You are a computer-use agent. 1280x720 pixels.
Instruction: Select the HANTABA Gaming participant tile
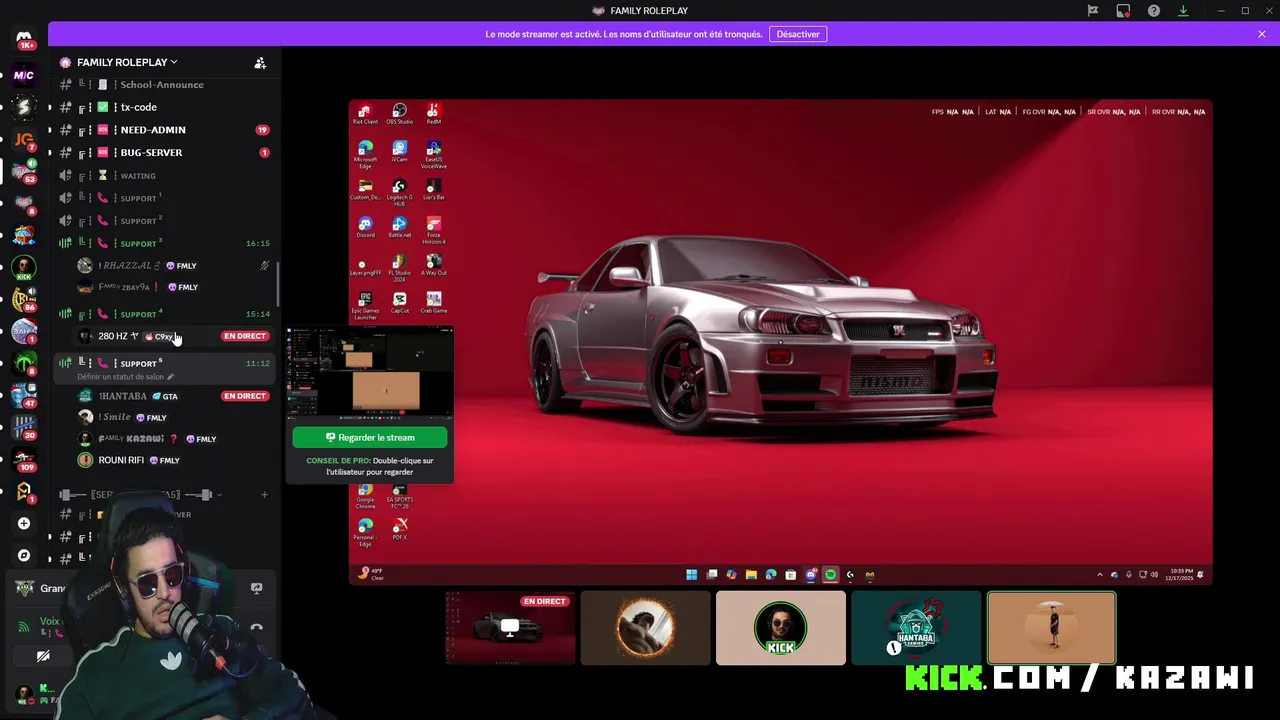(x=916, y=628)
